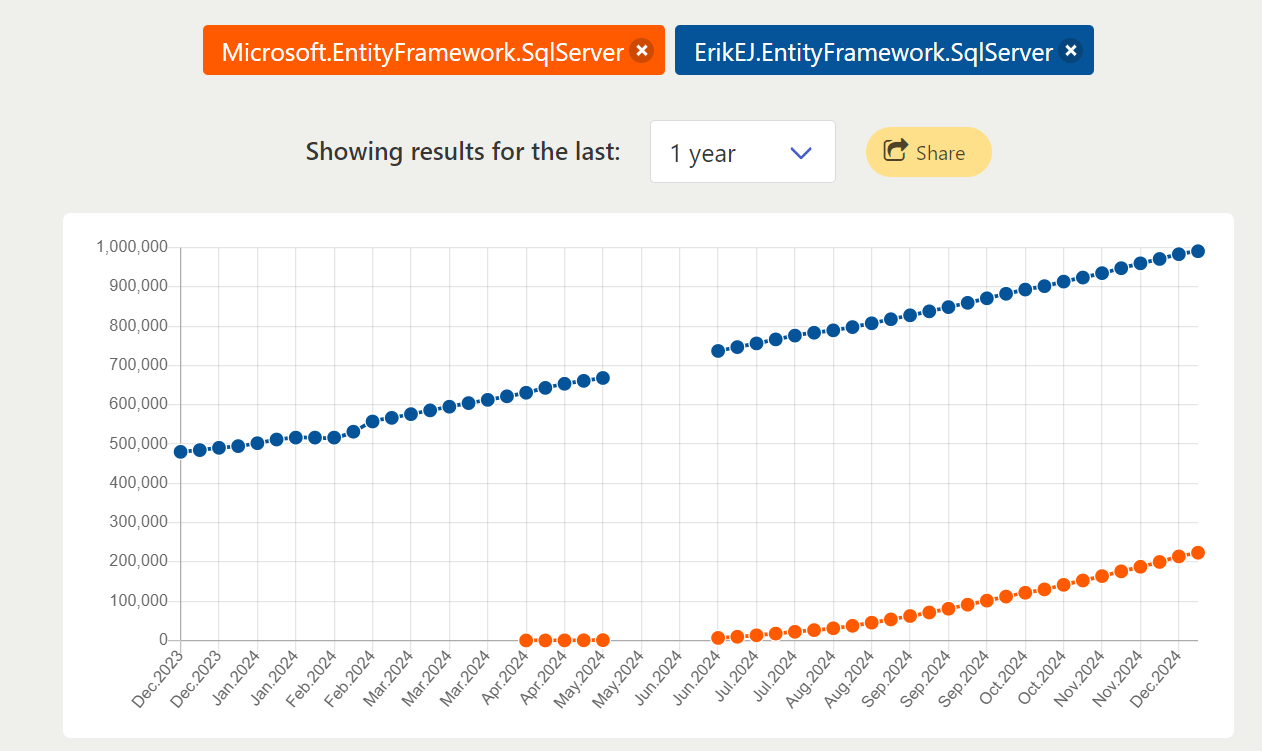The height and width of the screenshot is (751, 1262).
Task: Click the blue ErikEJ.EntityFramework.SqlServer tag label
Action: click(873, 52)
